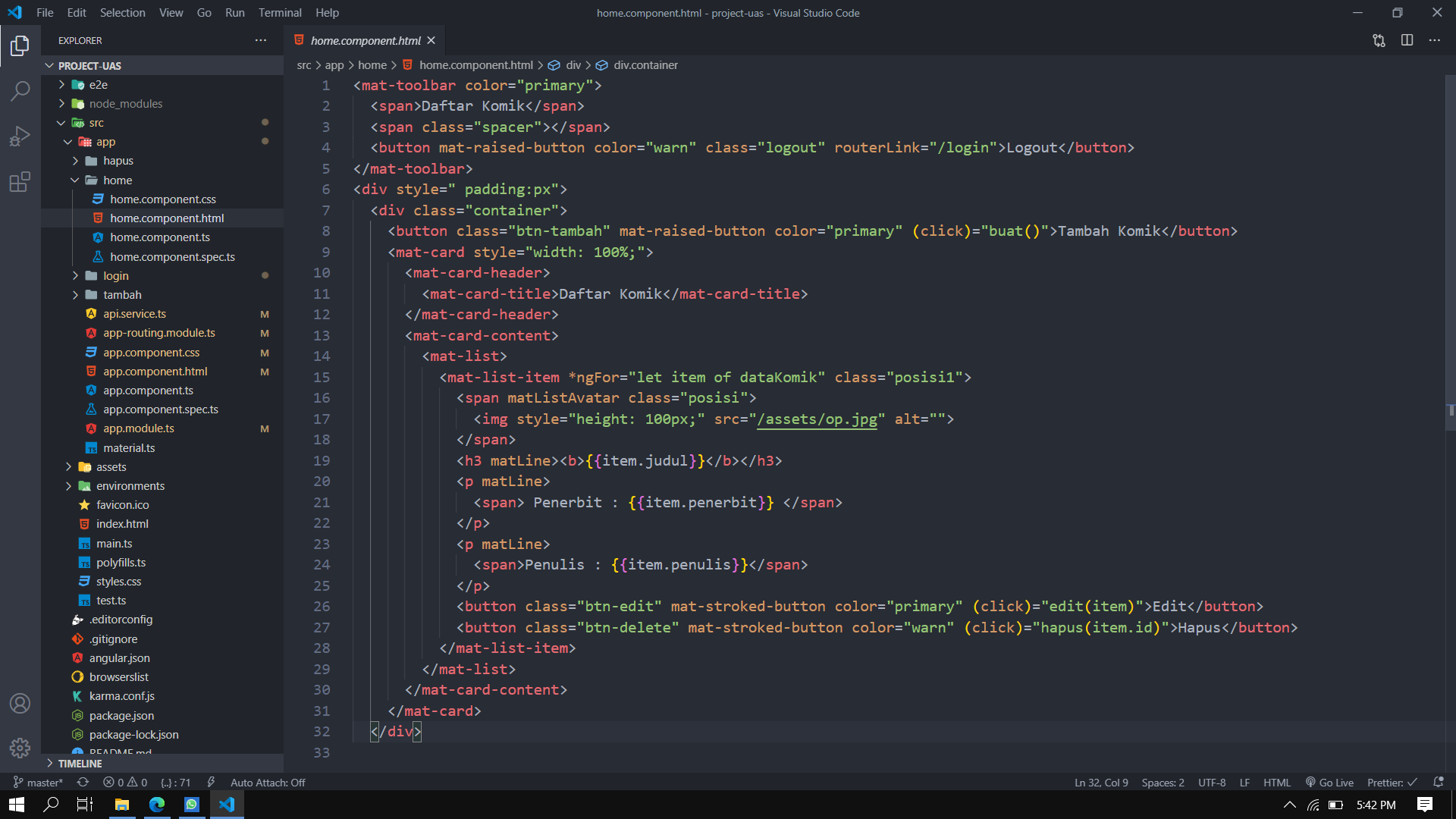Click the Synchronize Changes status icon
The height and width of the screenshot is (819, 1456).
[x=83, y=782]
